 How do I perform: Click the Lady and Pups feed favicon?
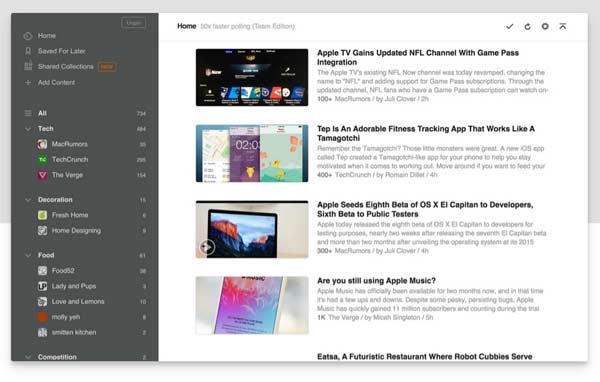[42, 286]
